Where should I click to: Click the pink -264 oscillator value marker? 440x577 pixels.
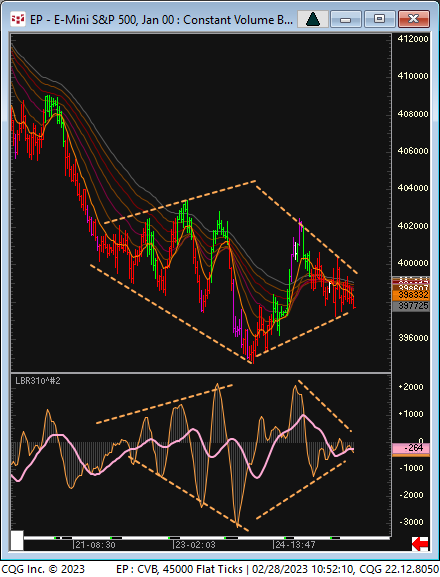tap(411, 448)
